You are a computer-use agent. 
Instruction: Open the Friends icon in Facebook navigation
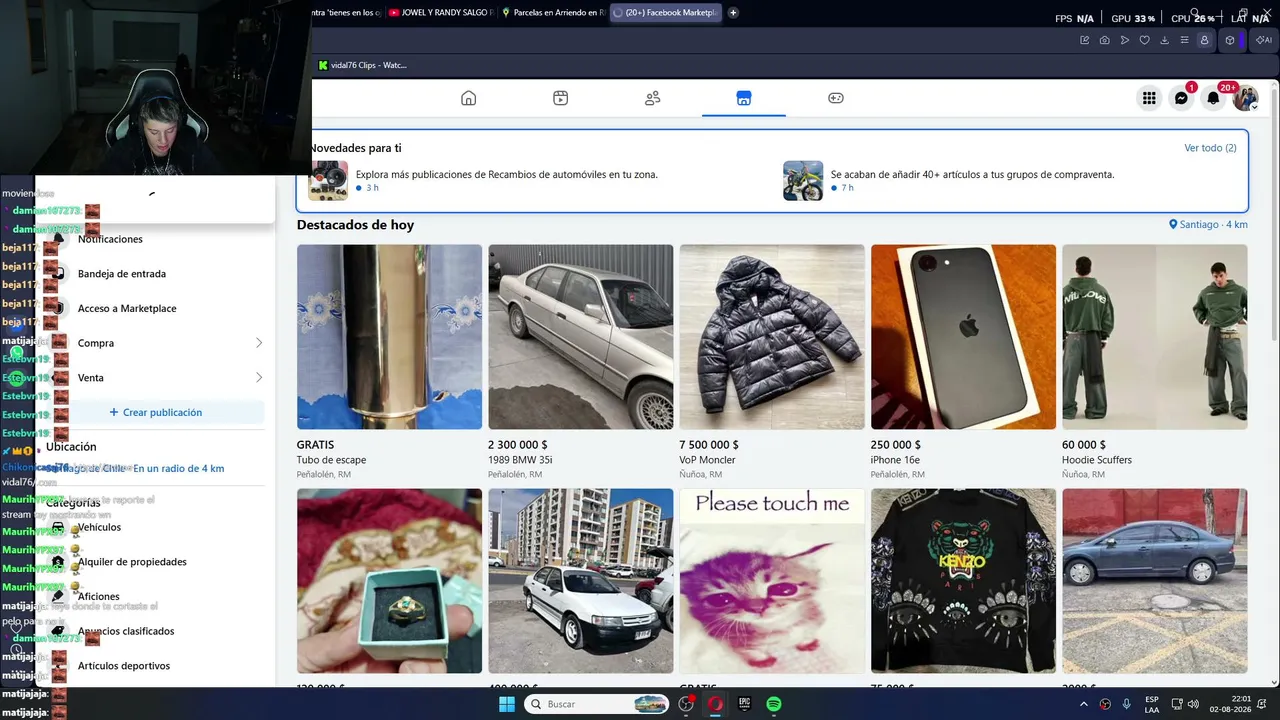[x=652, y=98]
